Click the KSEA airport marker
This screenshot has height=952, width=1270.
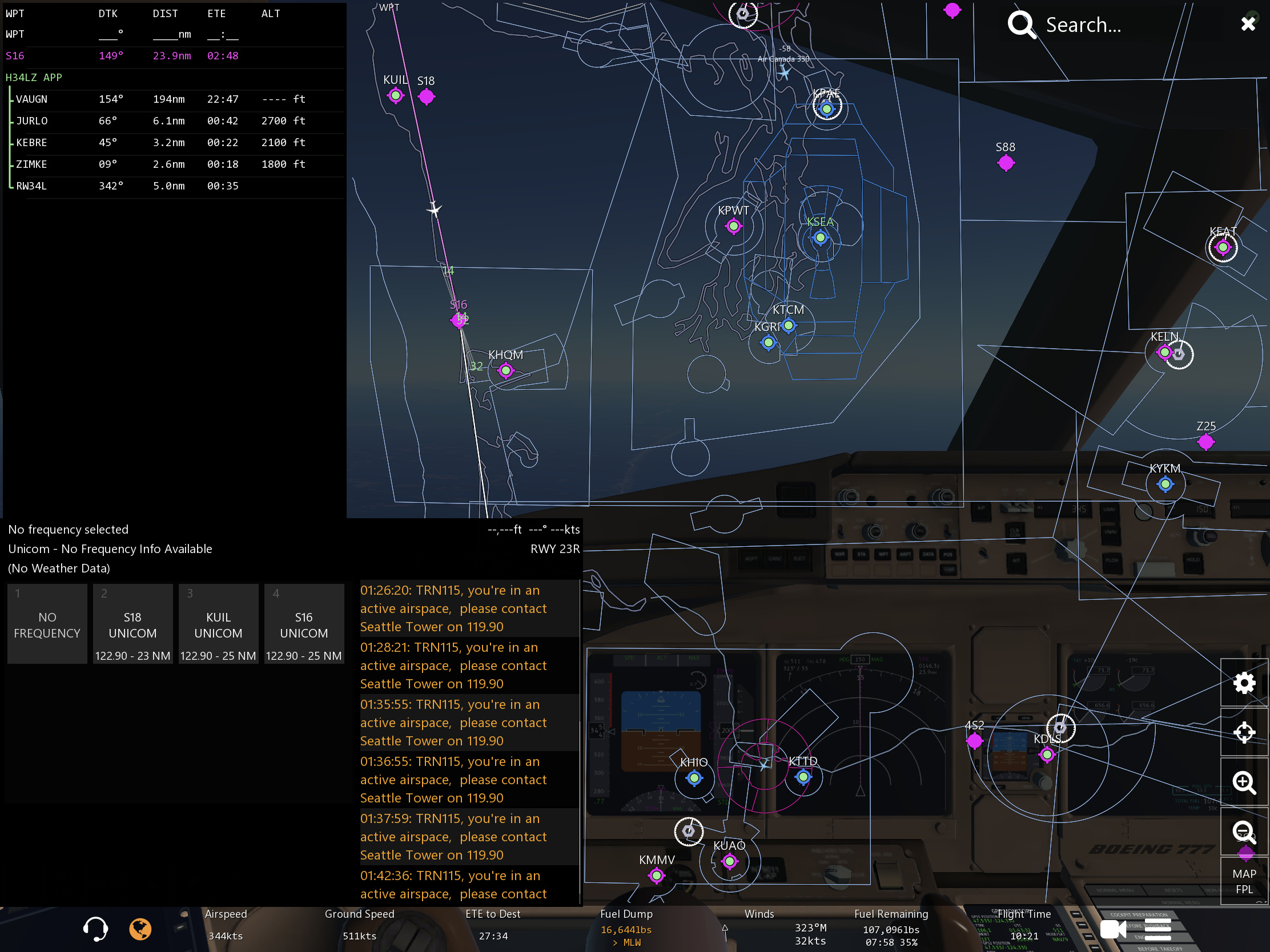pyautogui.click(x=820, y=237)
